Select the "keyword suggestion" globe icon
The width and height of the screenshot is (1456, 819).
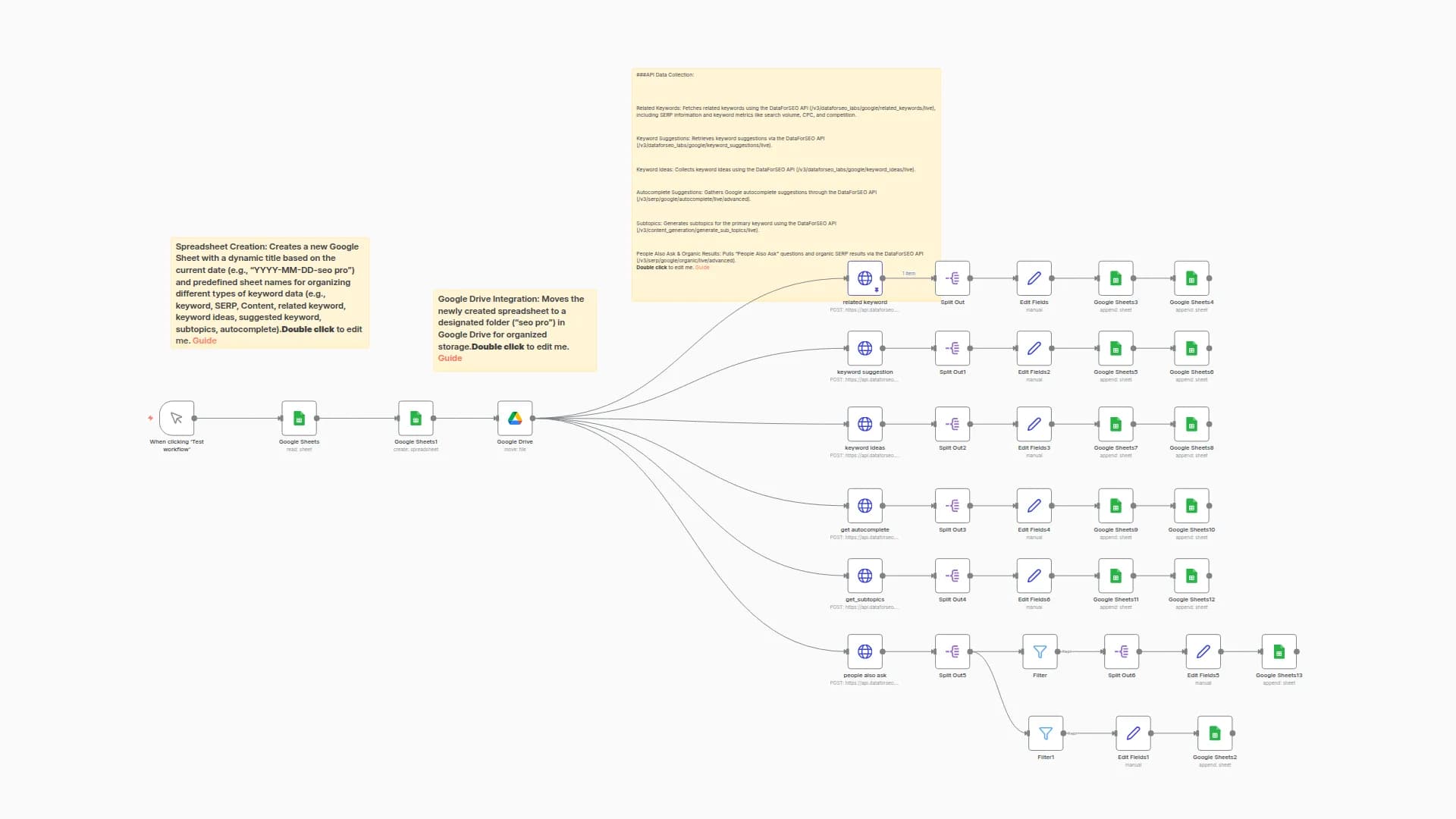(864, 348)
